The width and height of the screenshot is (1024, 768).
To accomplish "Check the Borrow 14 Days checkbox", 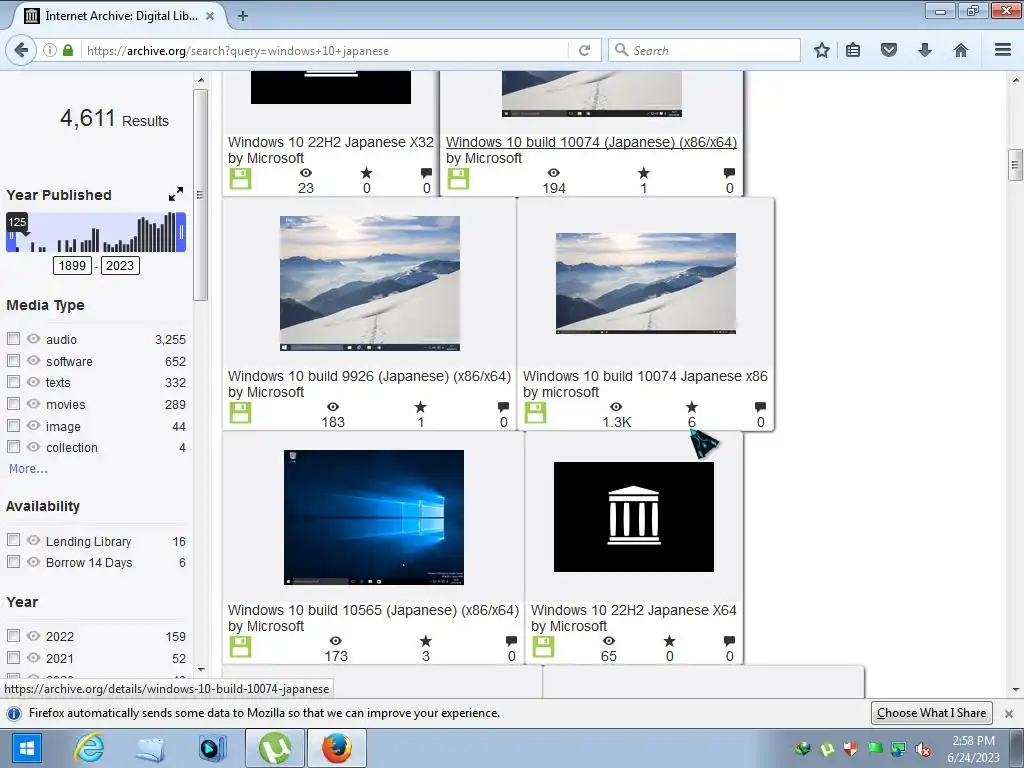I will (x=13, y=562).
